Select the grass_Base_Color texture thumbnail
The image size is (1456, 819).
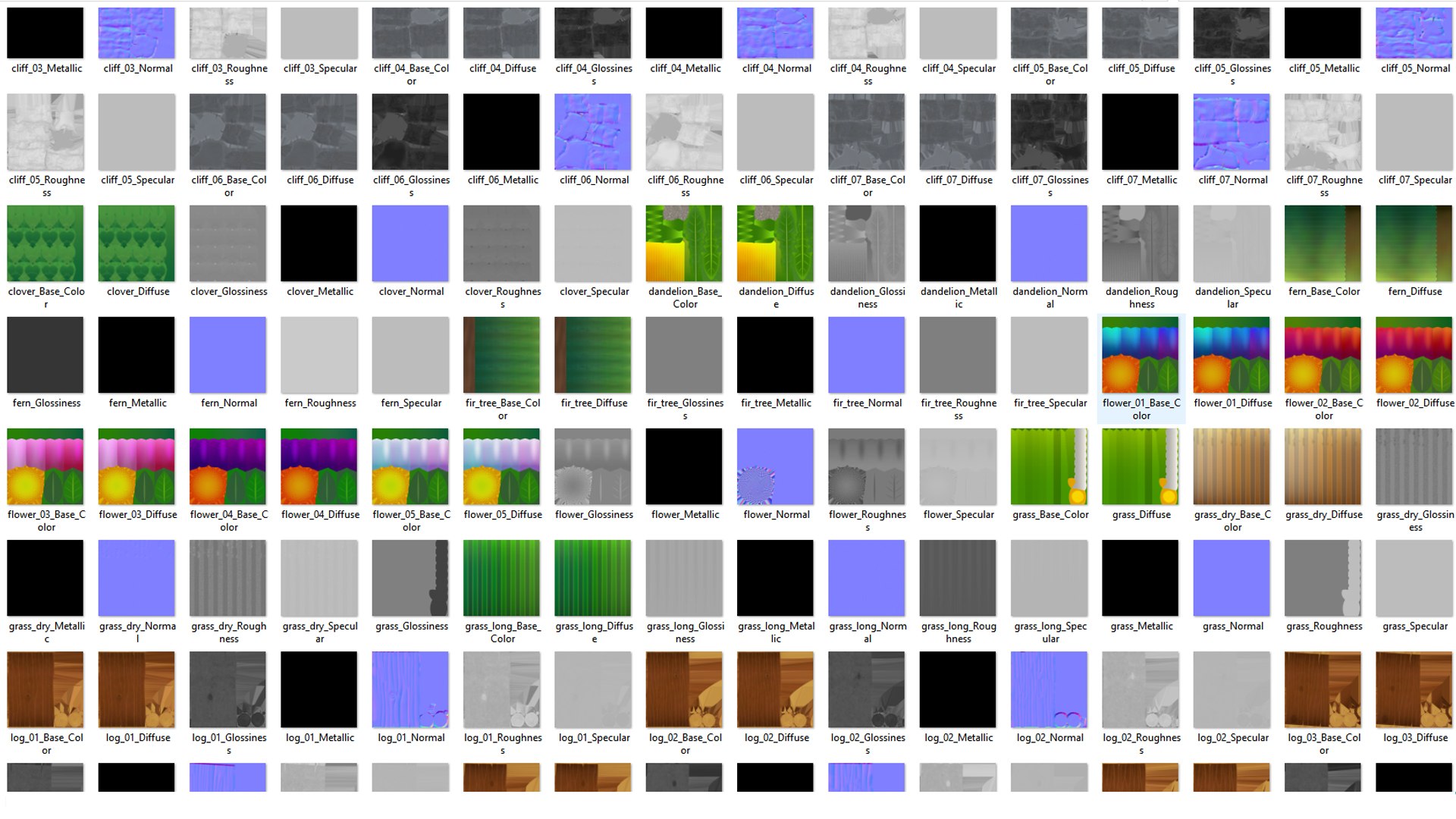pyautogui.click(x=1050, y=466)
